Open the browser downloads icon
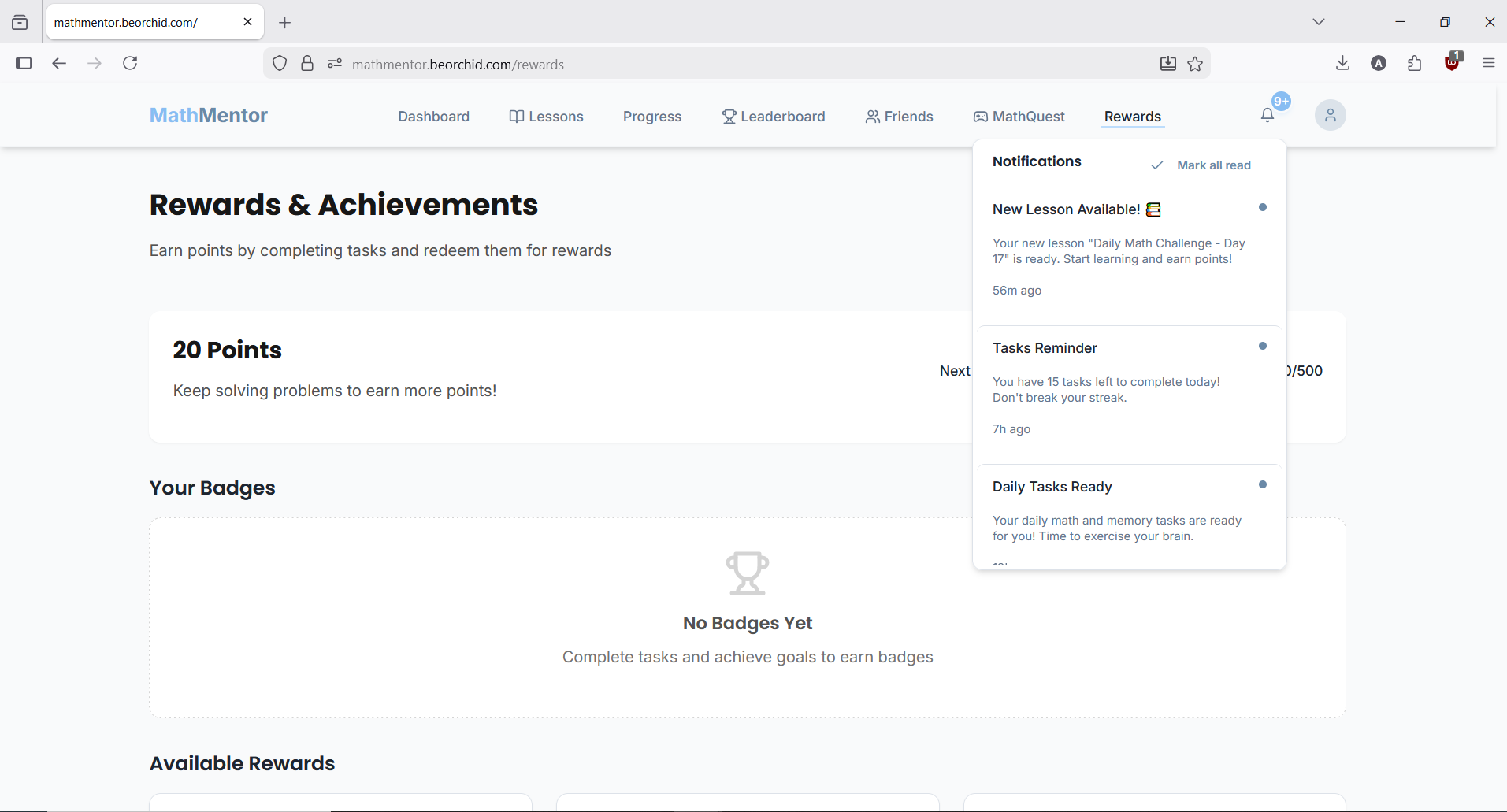The height and width of the screenshot is (812, 1507). tap(1343, 64)
